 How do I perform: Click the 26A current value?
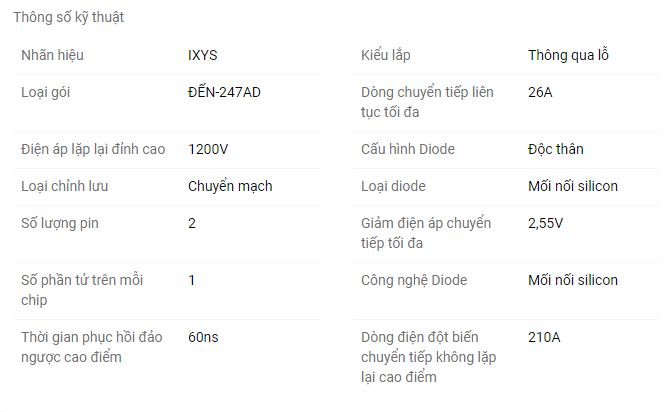[540, 92]
